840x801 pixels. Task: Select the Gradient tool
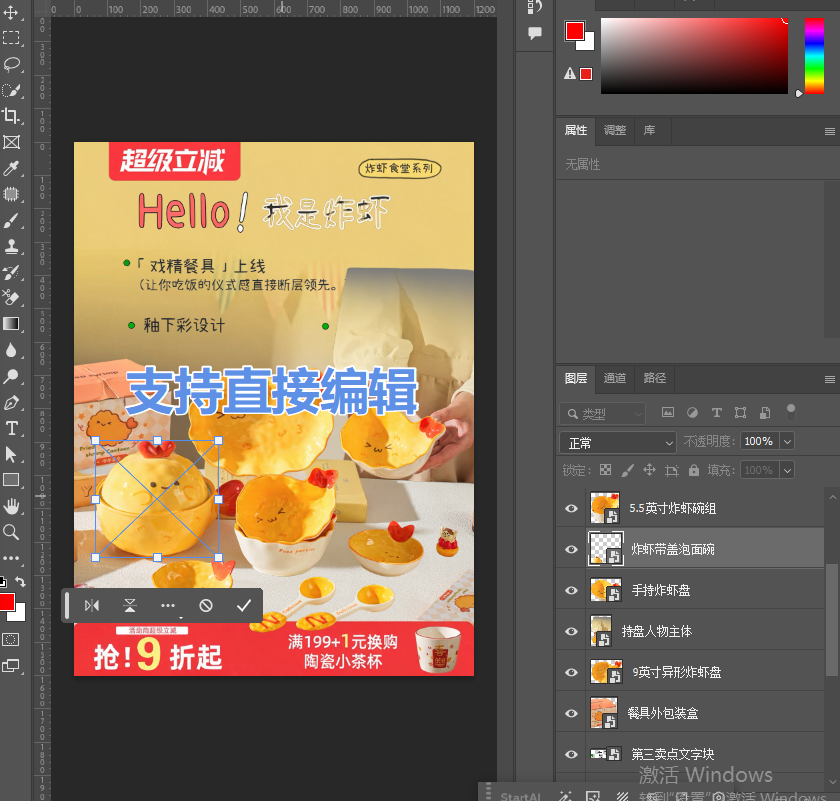click(11, 324)
